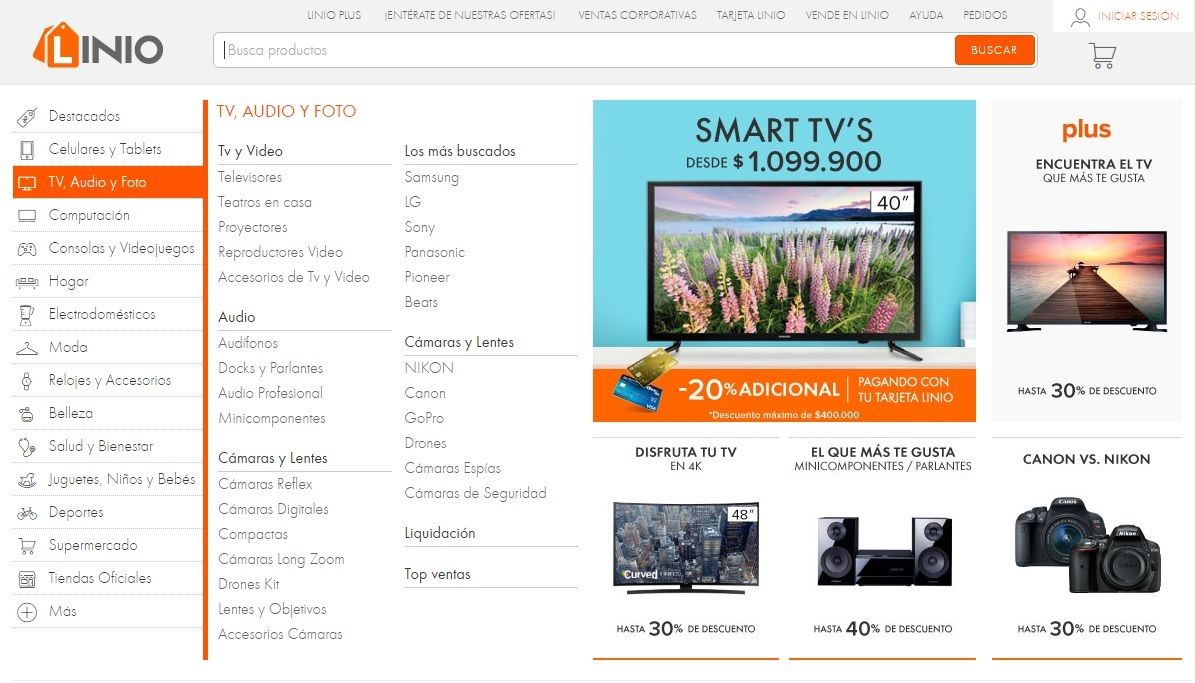
Task: Select Cámaras Reflex link
Action: [x=265, y=485]
